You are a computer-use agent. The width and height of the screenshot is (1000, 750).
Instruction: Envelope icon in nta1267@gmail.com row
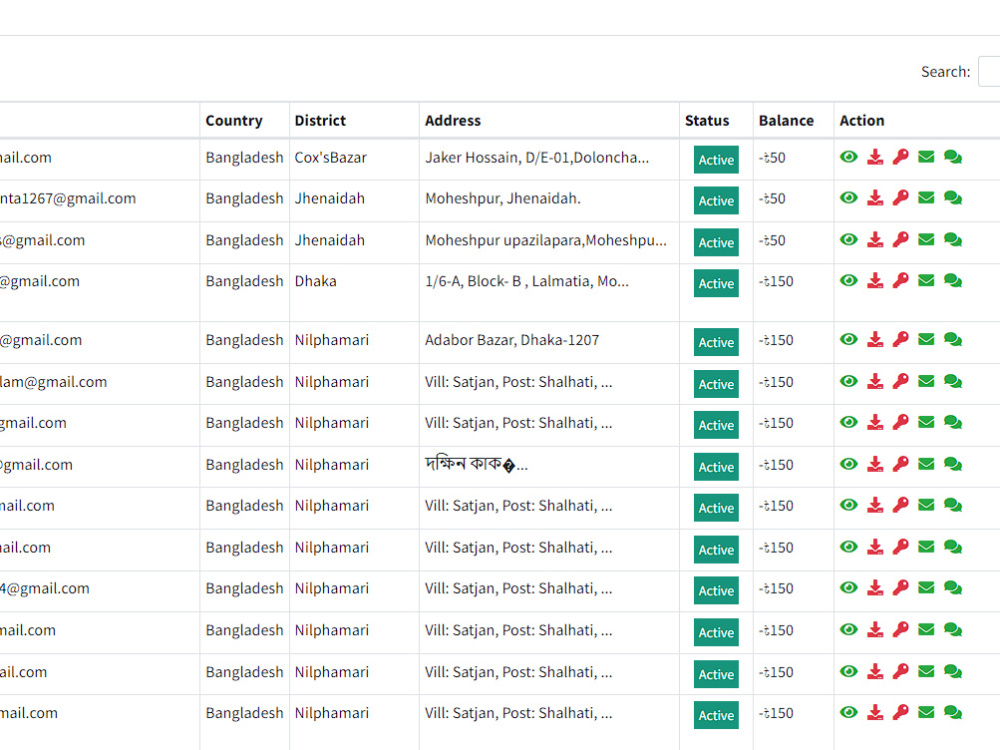926,198
